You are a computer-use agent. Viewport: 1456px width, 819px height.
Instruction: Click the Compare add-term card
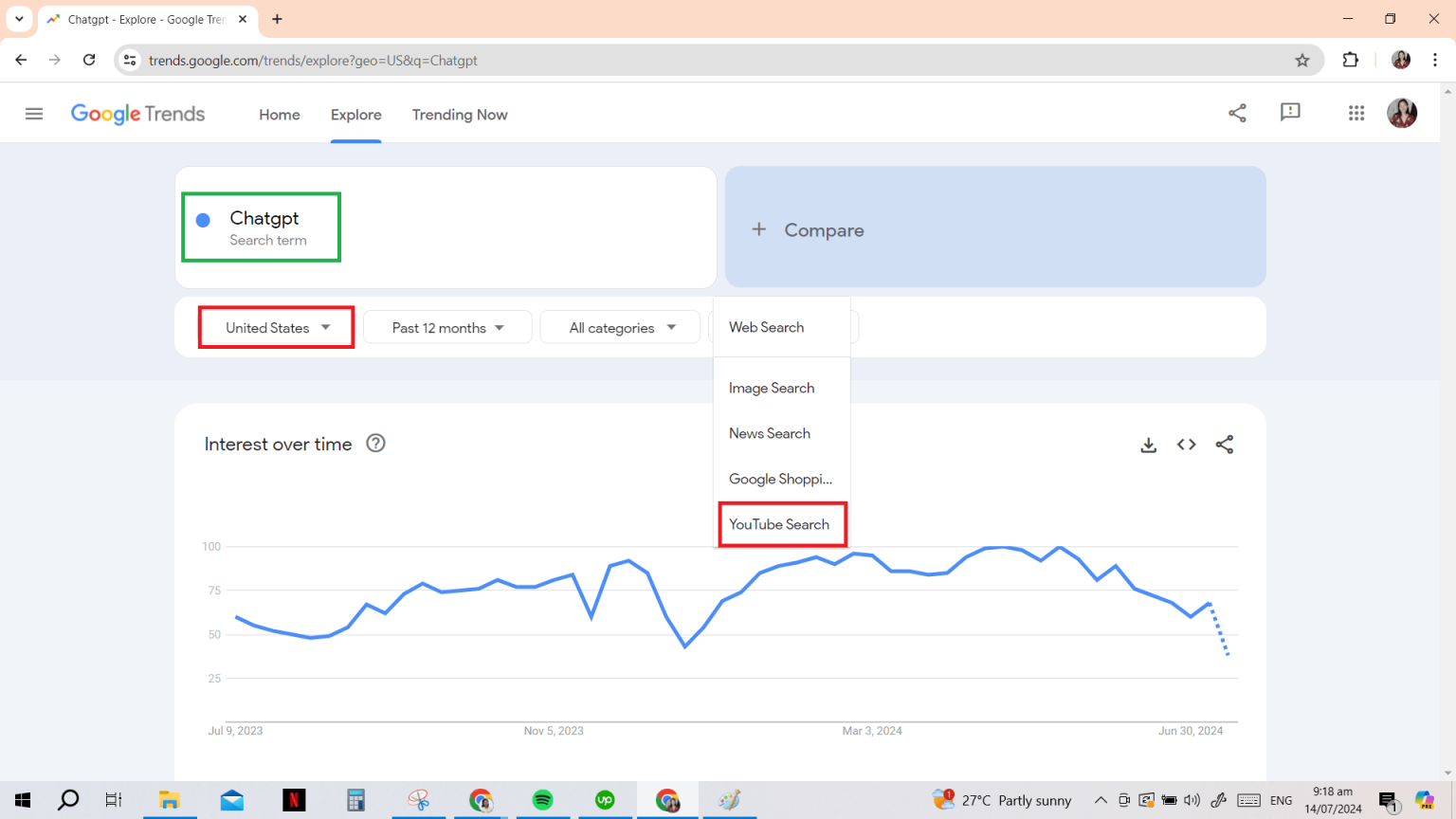point(995,227)
